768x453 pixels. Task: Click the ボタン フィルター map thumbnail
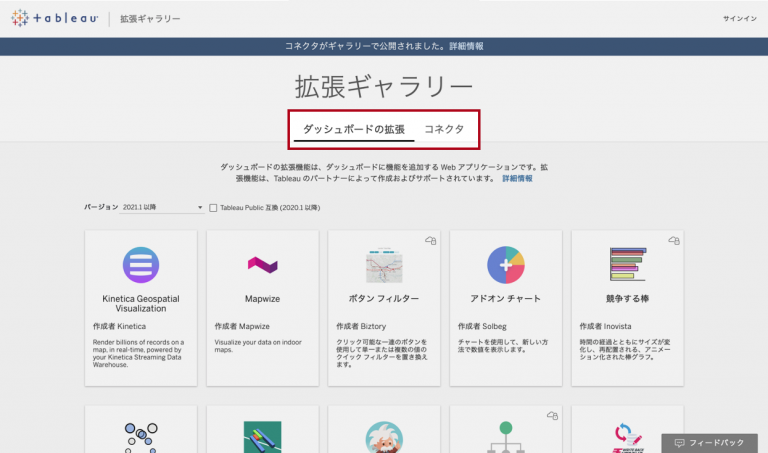pos(384,265)
